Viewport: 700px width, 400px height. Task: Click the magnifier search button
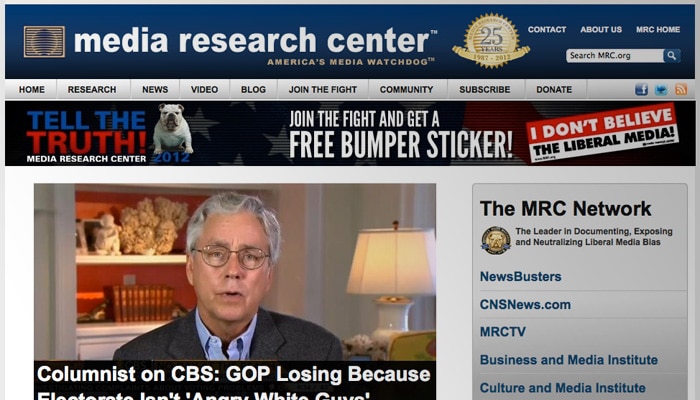(x=671, y=55)
